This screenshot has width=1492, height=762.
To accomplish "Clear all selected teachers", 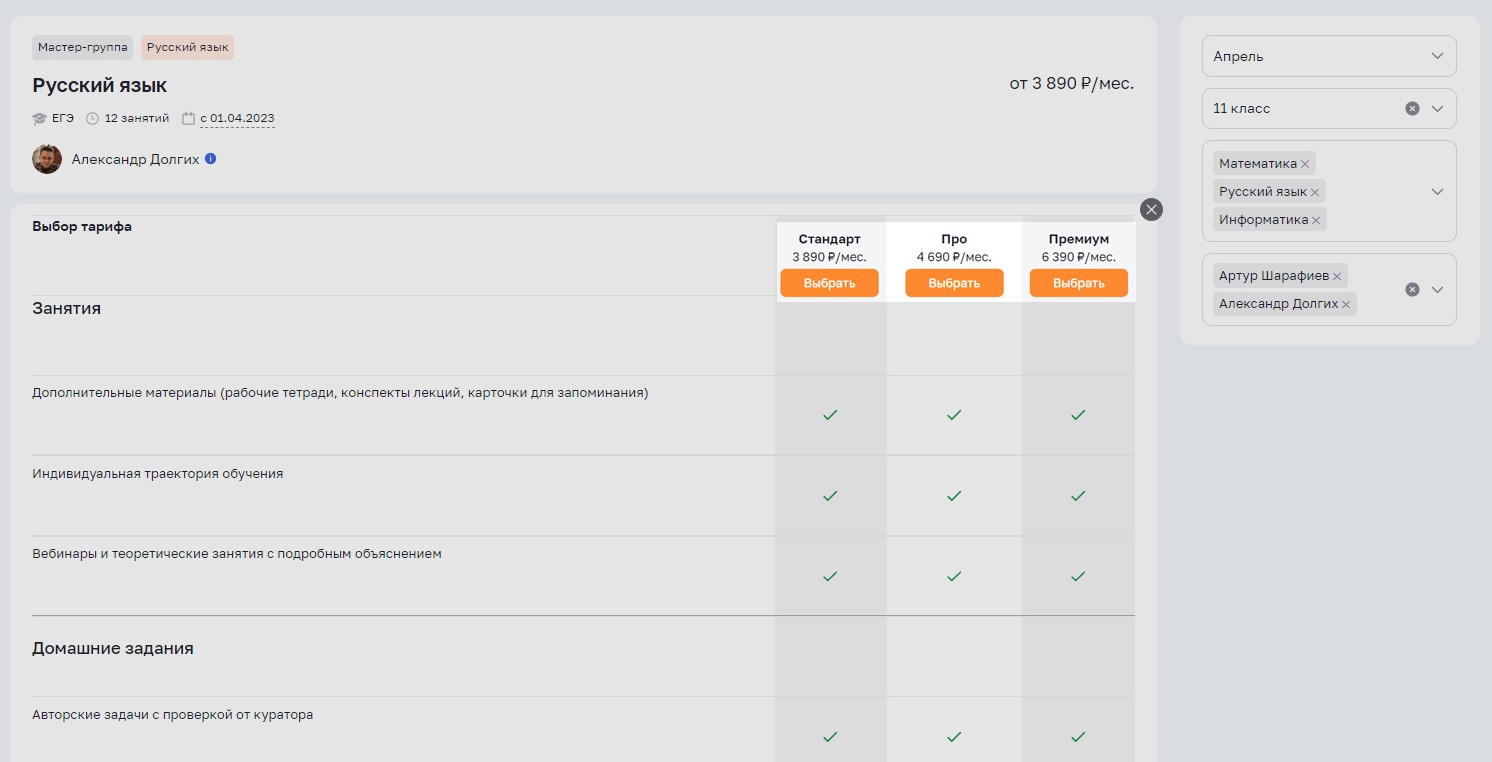I will coord(1412,290).
